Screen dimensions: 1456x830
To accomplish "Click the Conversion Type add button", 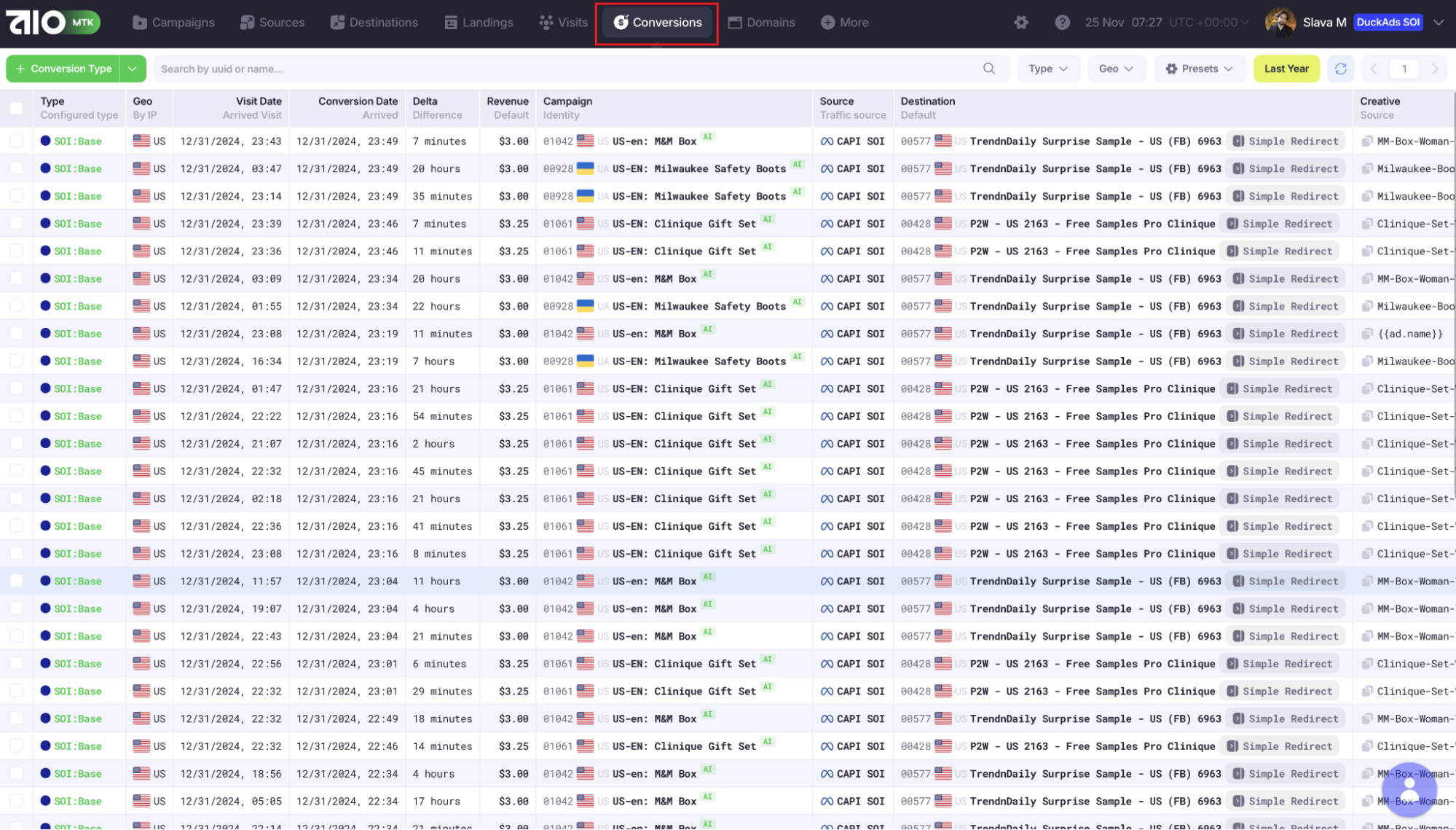I will [x=63, y=68].
